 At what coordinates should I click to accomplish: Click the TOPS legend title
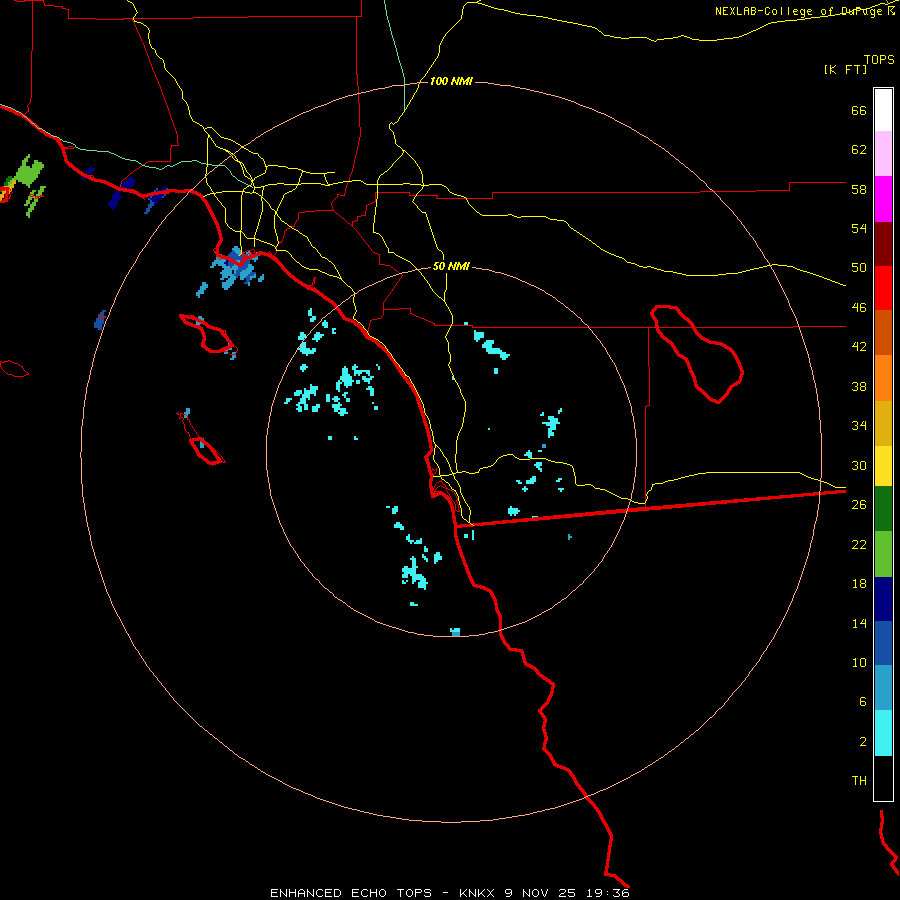(879, 59)
